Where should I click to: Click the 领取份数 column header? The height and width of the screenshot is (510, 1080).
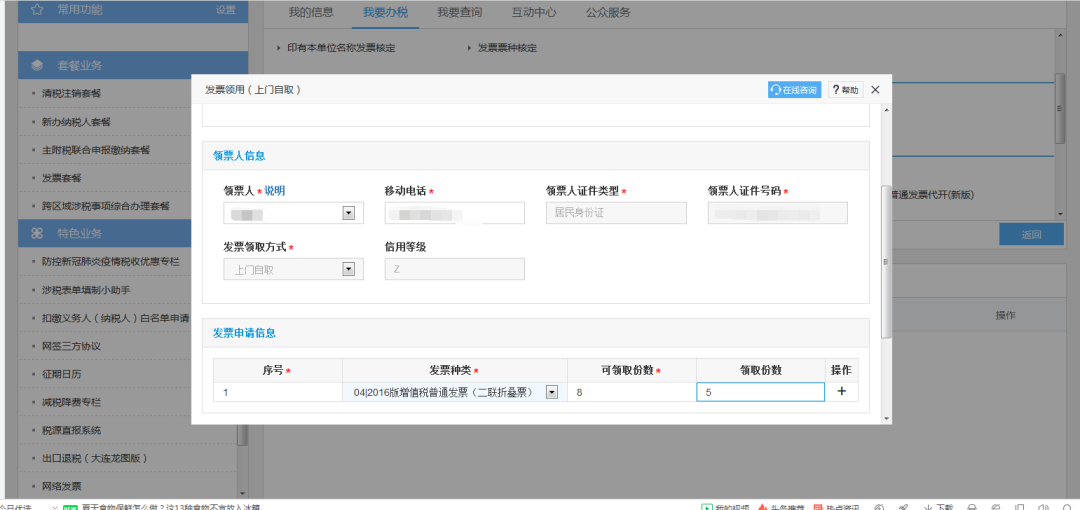[x=760, y=371]
